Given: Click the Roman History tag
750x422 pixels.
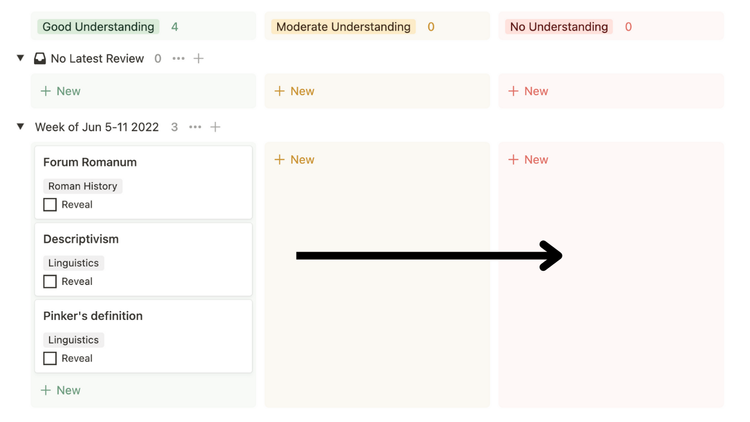Looking at the screenshot, I should [x=83, y=186].
